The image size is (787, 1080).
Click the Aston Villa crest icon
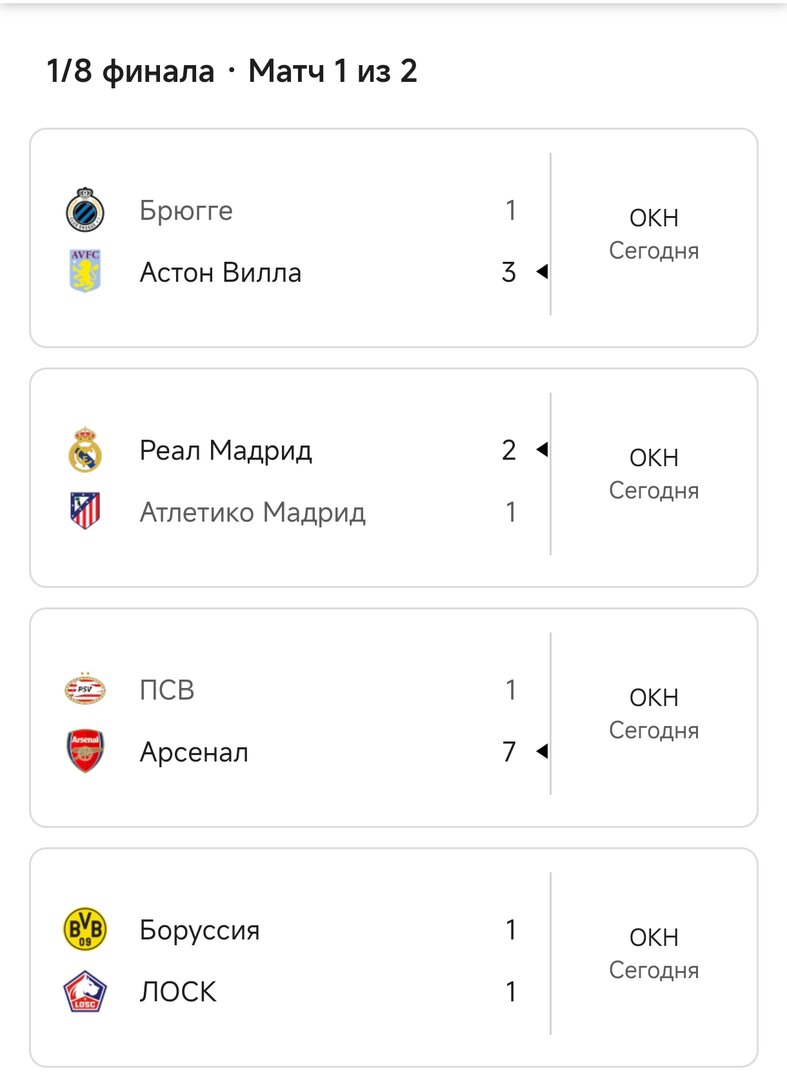click(85, 272)
